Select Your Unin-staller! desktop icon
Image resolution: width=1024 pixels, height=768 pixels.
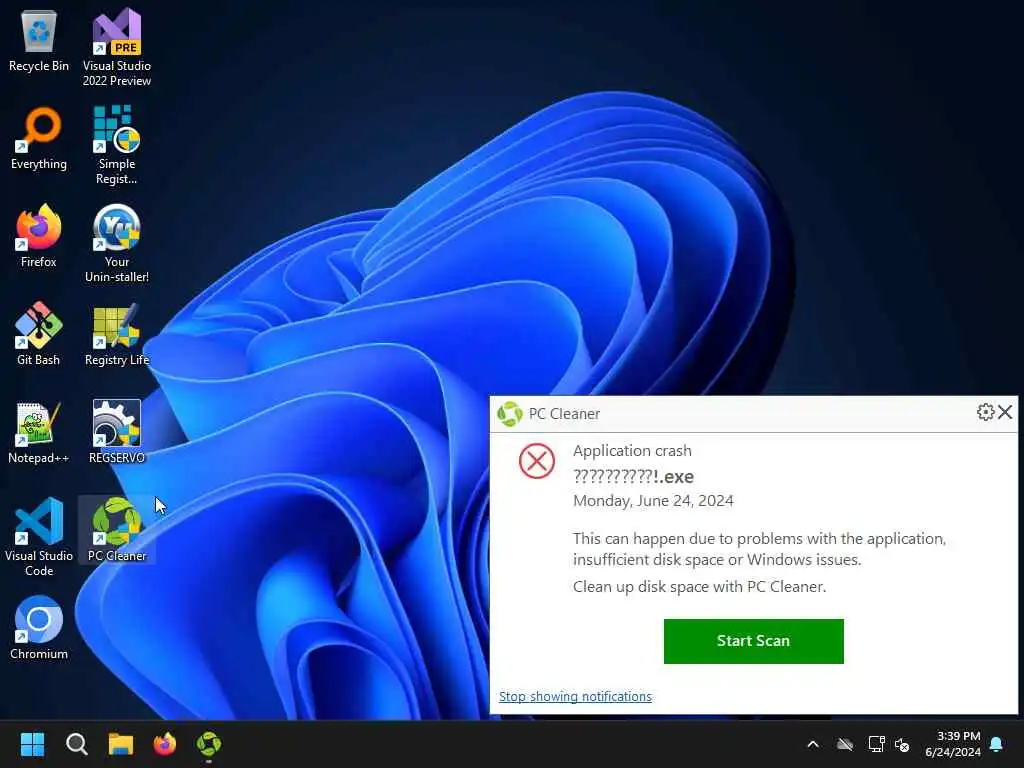[x=117, y=244]
